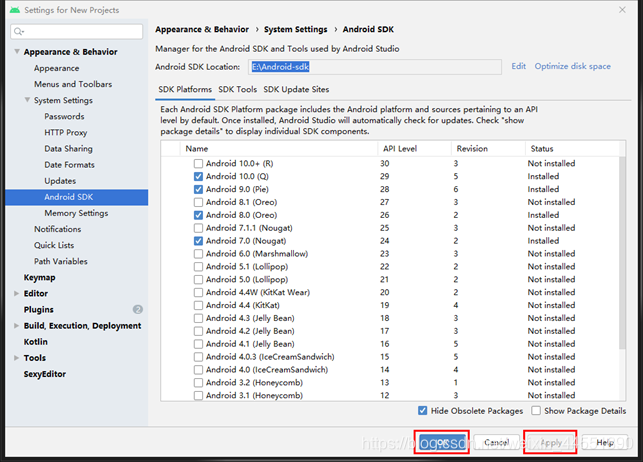Viewport: 643px width, 462px height.
Task: Open Path Variables settings
Action: point(61,261)
